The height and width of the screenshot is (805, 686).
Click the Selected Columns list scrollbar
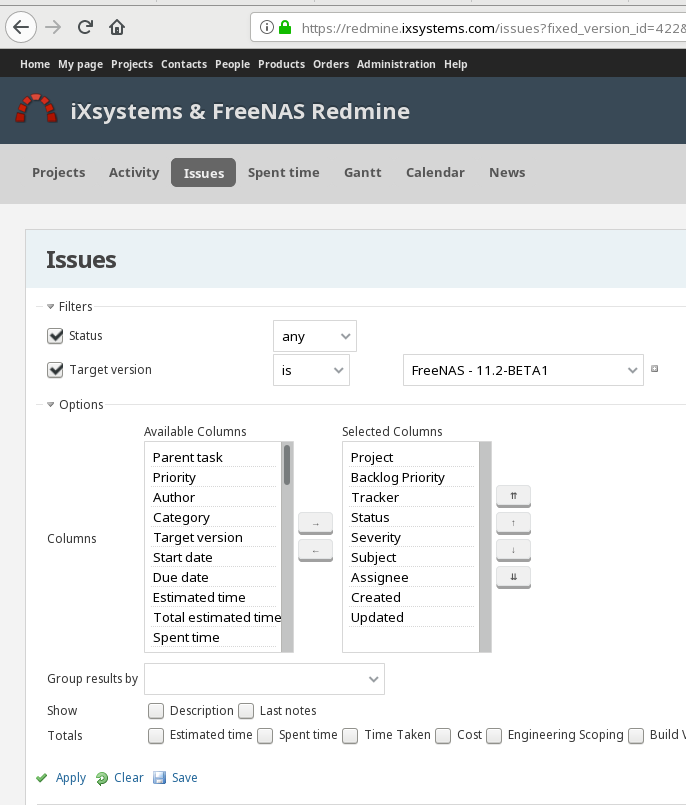pos(485,547)
